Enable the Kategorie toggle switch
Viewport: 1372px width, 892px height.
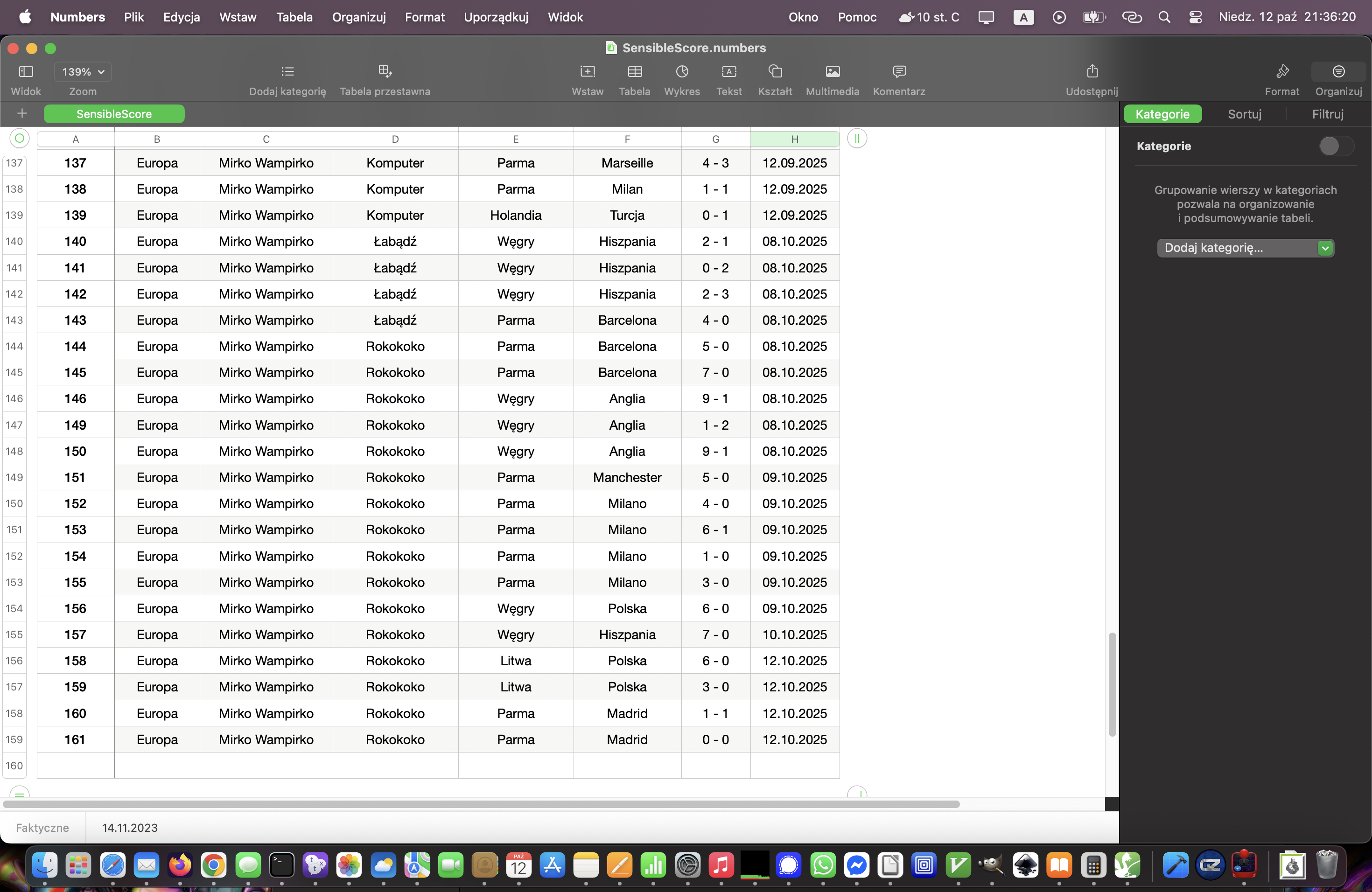coord(1335,146)
